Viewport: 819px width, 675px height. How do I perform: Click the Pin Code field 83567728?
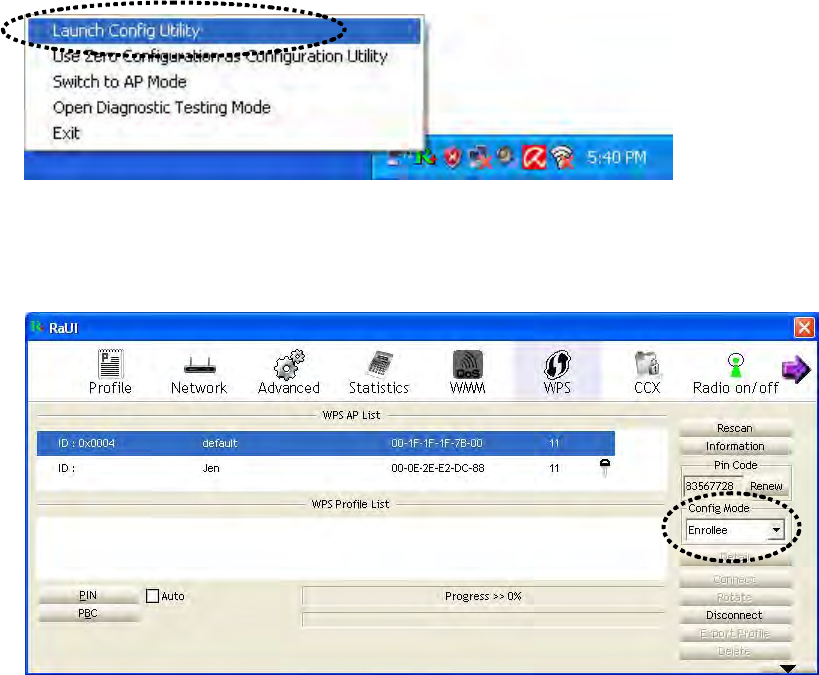coord(712,486)
